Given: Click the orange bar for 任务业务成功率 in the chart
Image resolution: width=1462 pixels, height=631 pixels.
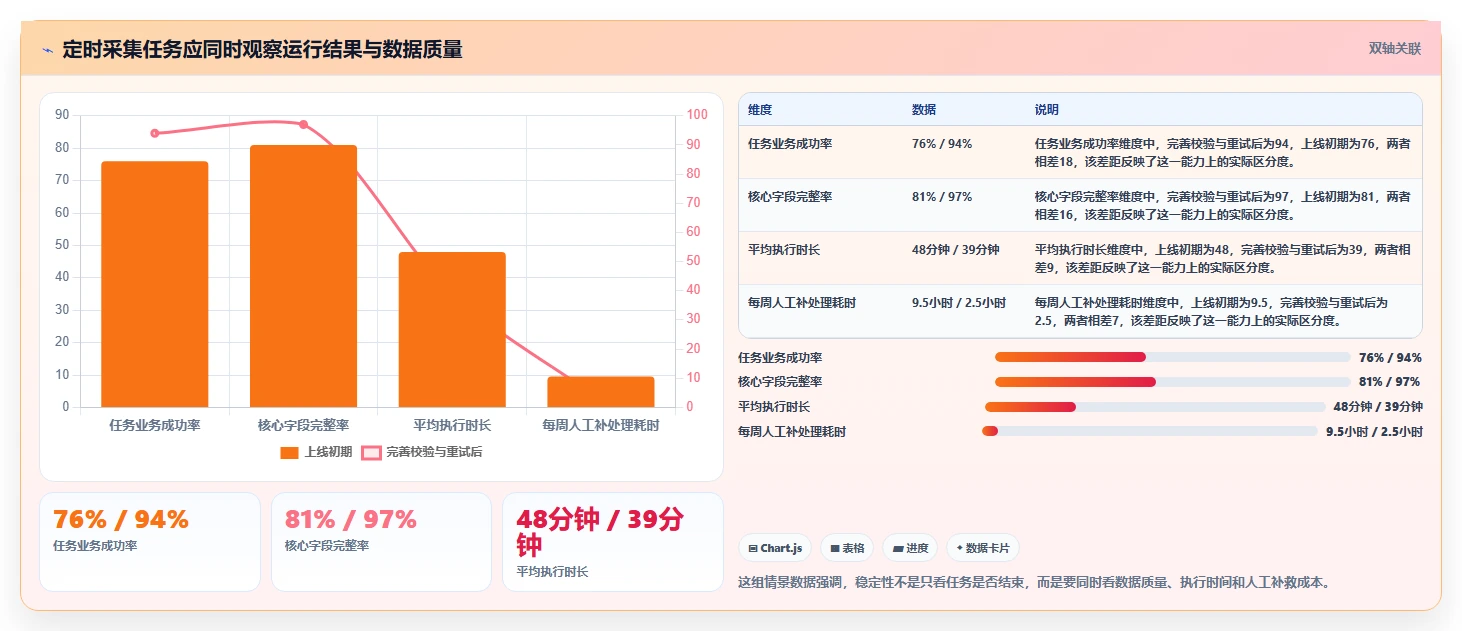Looking at the screenshot, I should pos(154,284).
